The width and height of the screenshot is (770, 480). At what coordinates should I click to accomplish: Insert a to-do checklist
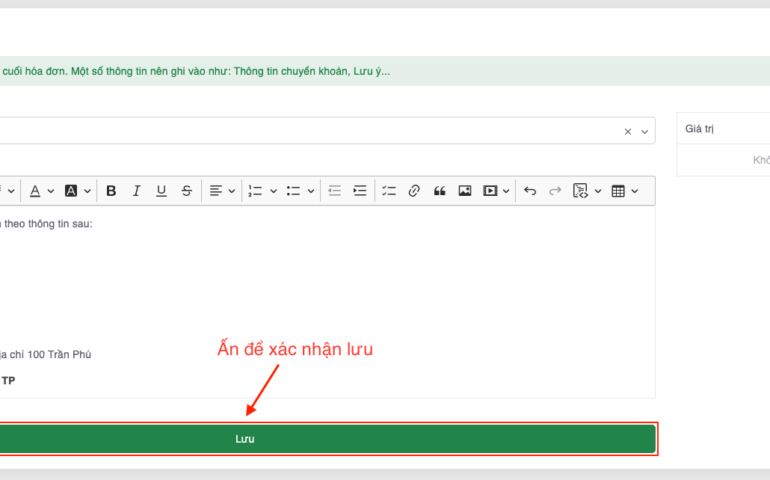coord(389,191)
